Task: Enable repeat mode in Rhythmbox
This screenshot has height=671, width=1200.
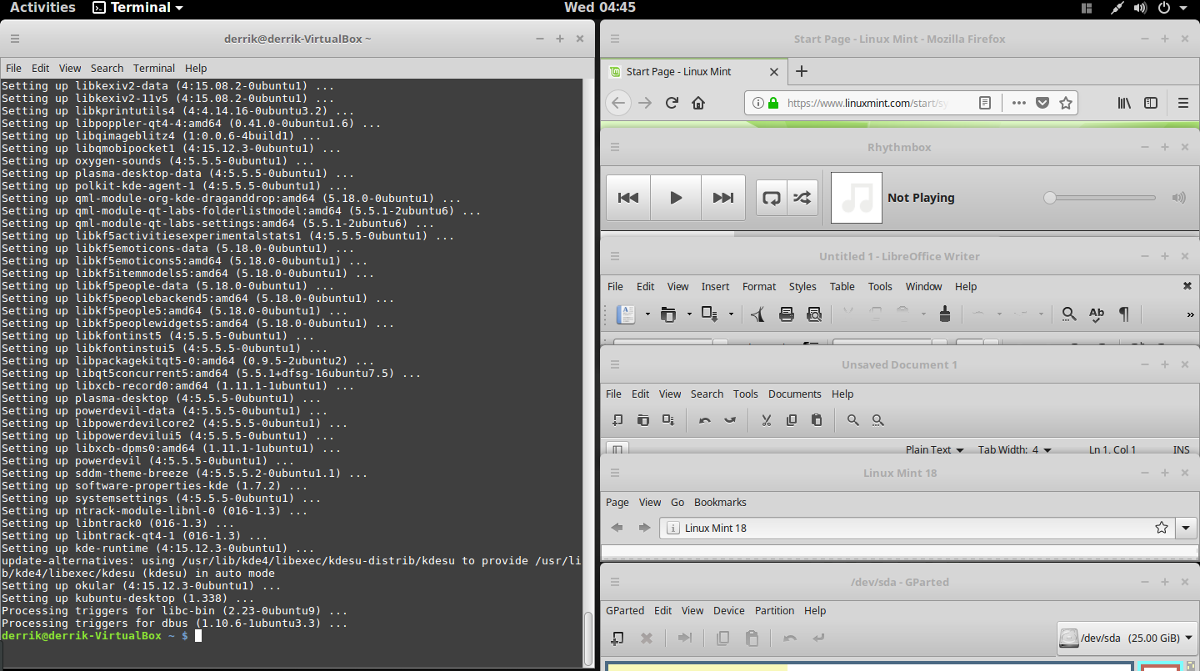Action: pos(770,197)
